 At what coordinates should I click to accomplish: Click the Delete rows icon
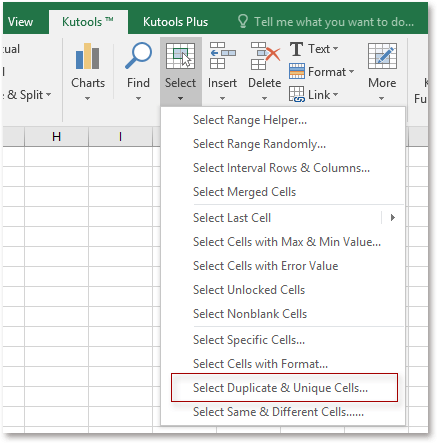265,56
